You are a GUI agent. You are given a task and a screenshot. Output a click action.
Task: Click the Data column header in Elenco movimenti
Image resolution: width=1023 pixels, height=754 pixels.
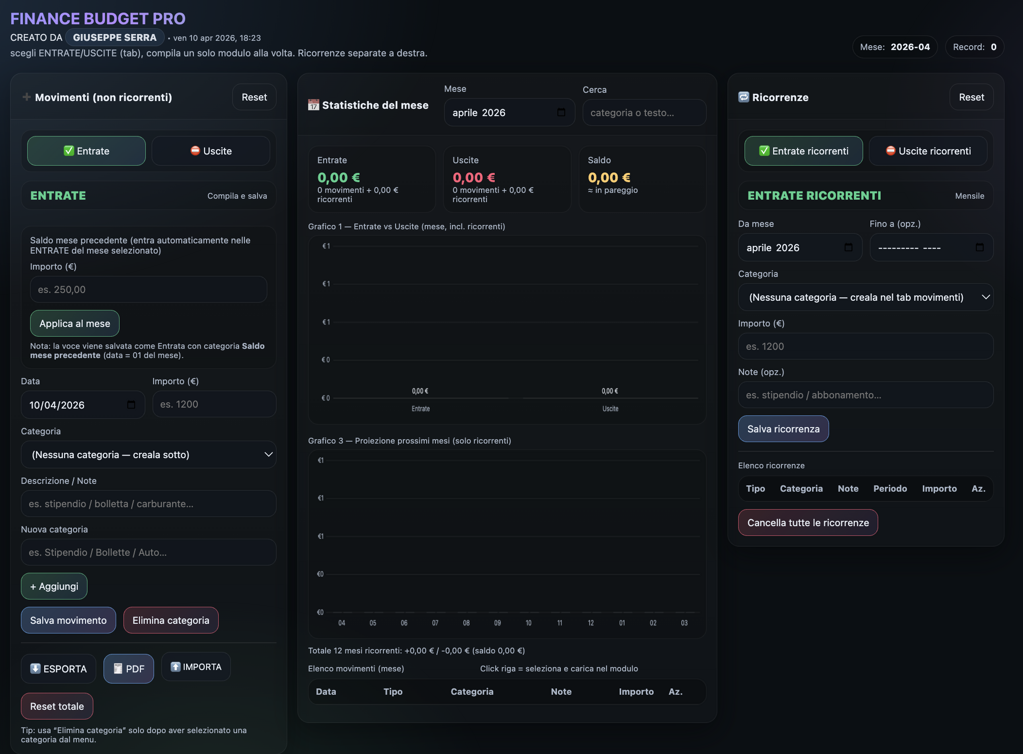(x=326, y=691)
